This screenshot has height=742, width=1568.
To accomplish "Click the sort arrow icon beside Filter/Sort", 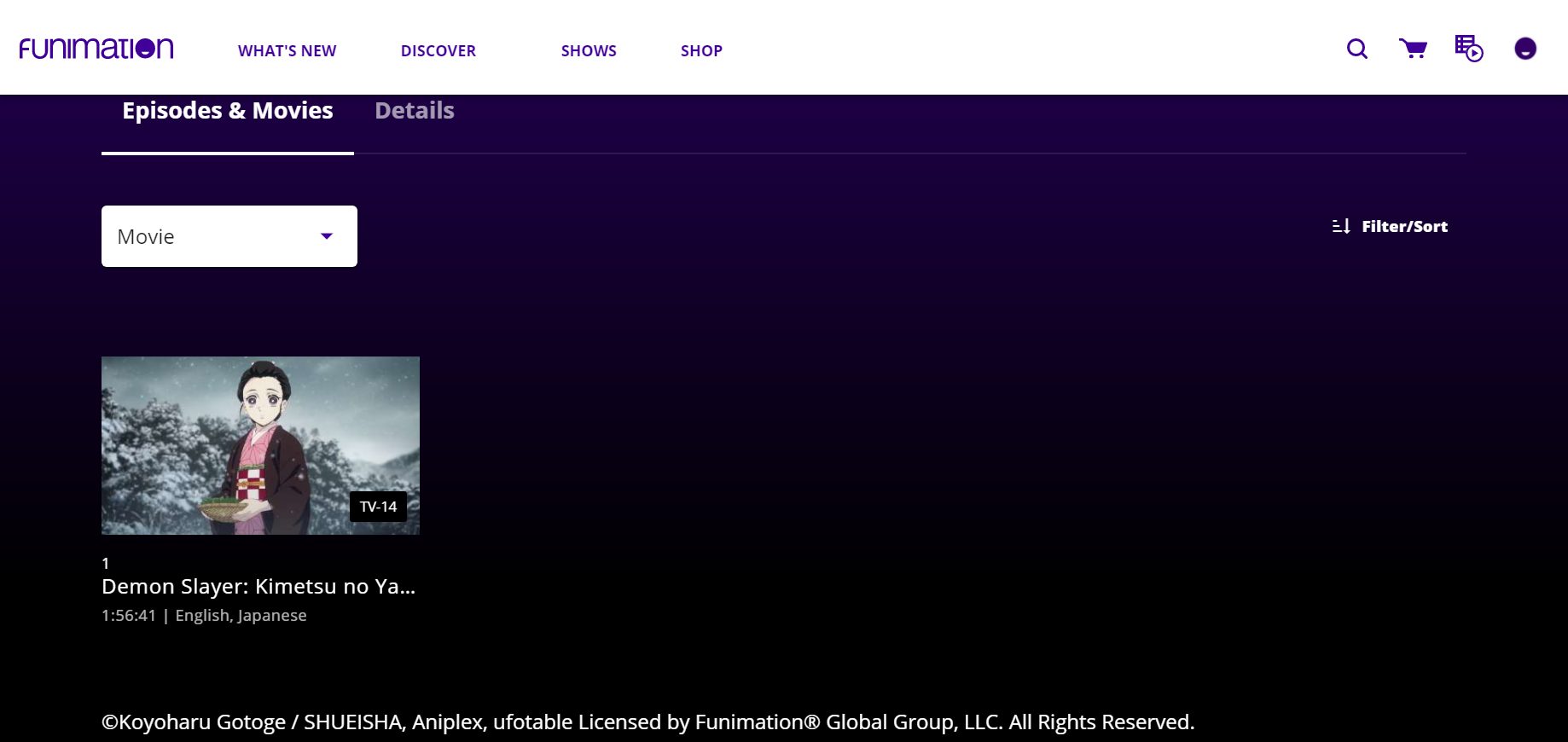I will click(1341, 226).
